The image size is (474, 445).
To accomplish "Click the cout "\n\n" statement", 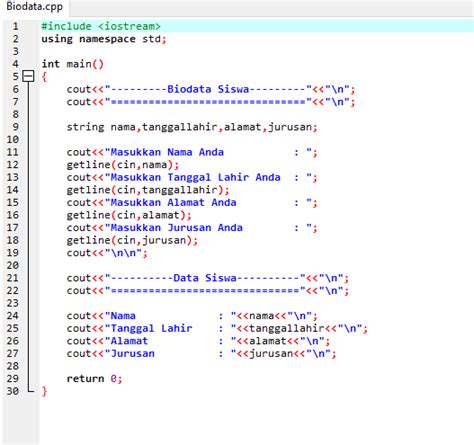I will 107,253.
